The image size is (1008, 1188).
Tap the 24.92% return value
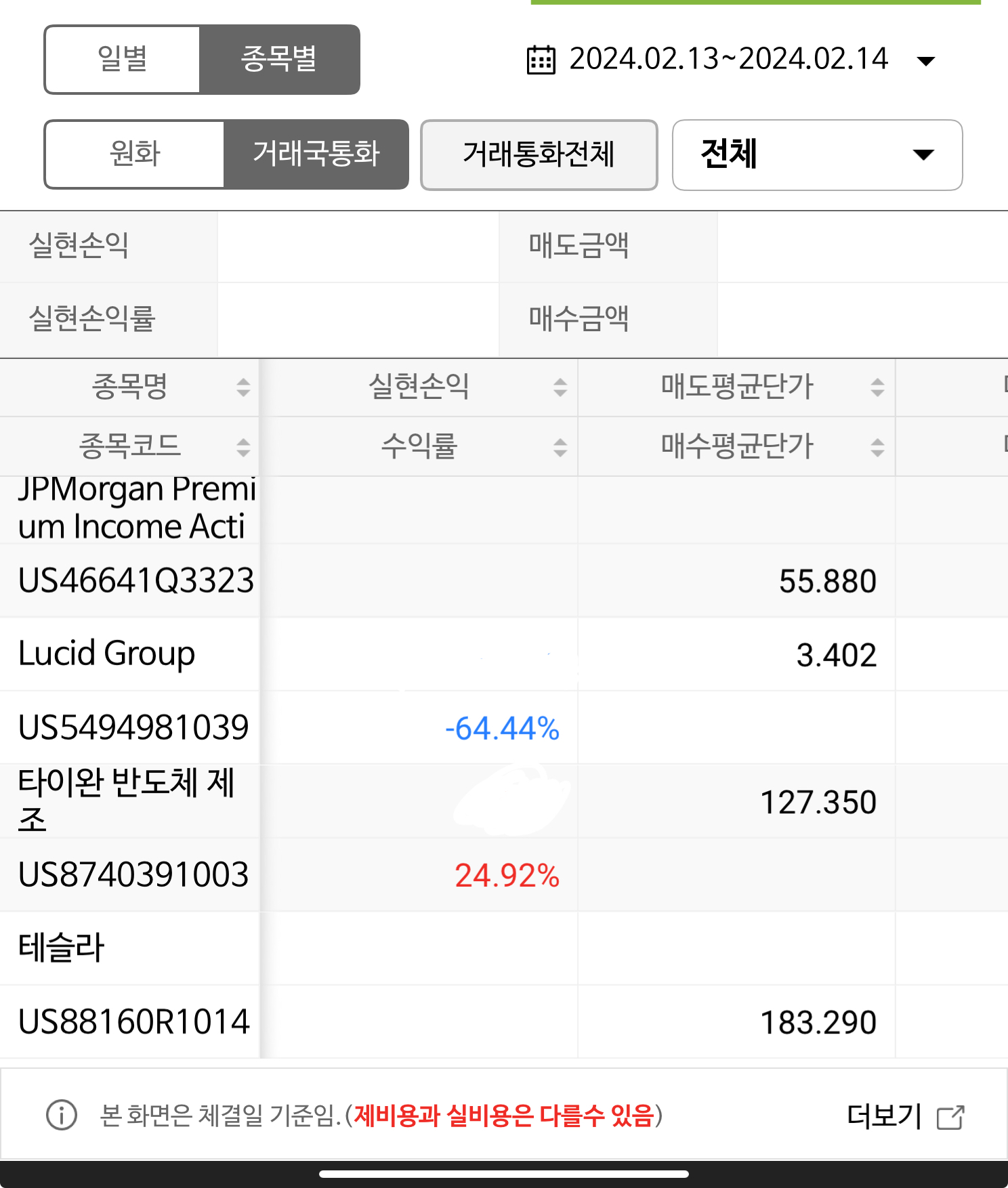pos(507,876)
